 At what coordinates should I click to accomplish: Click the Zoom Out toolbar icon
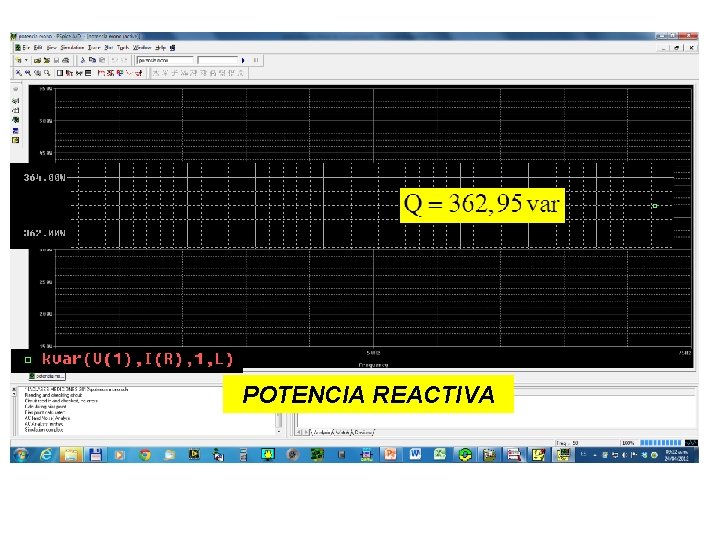(x=28, y=73)
